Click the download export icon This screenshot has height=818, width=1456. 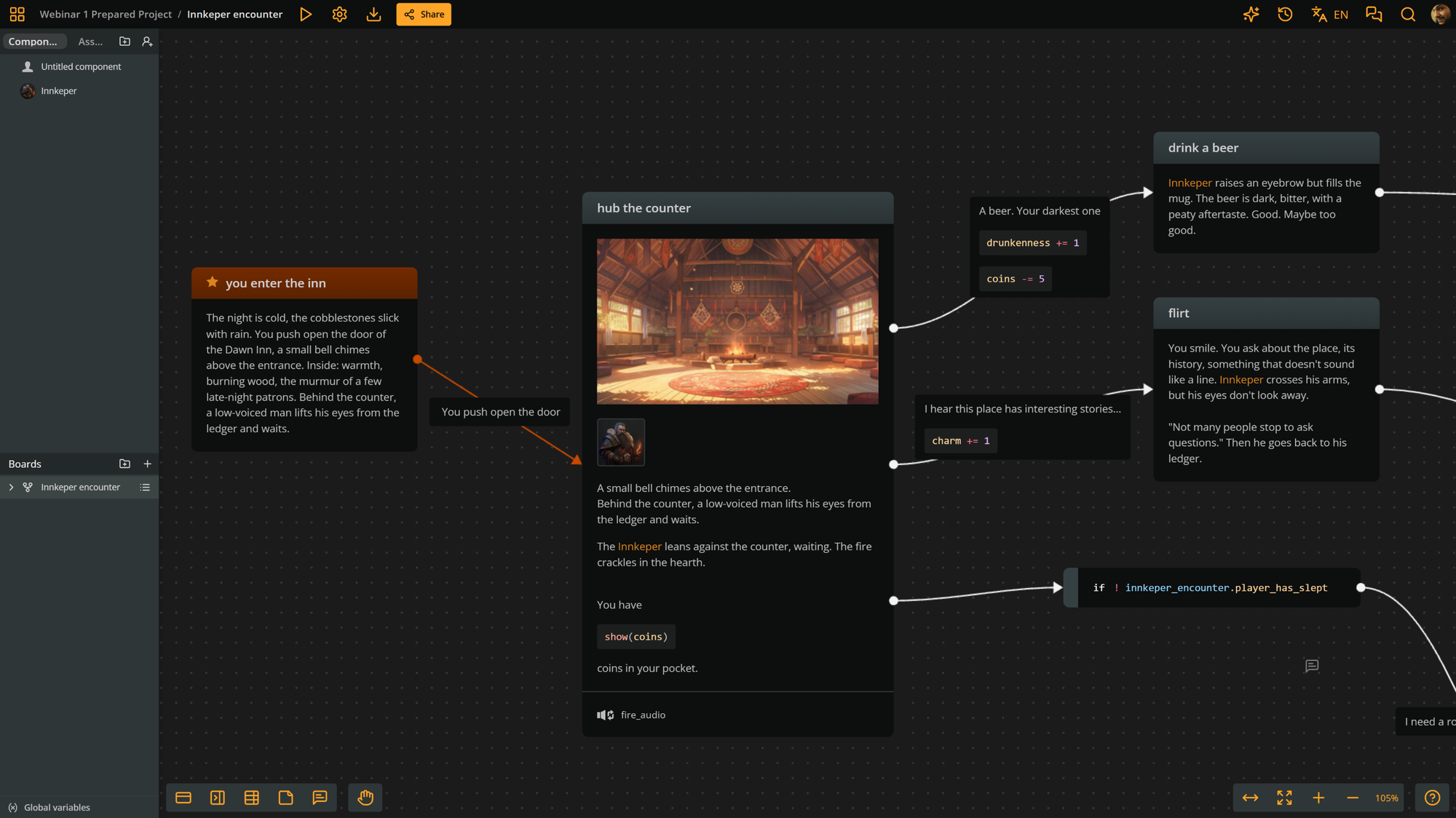(373, 15)
